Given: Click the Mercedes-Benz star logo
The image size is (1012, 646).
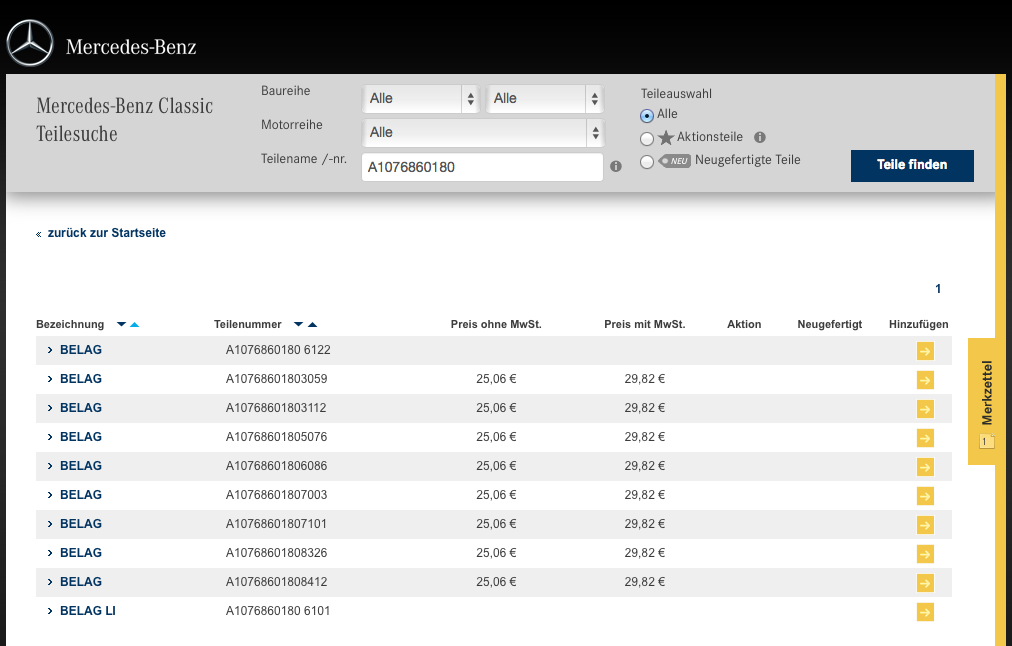Looking at the screenshot, I should tap(29, 44).
